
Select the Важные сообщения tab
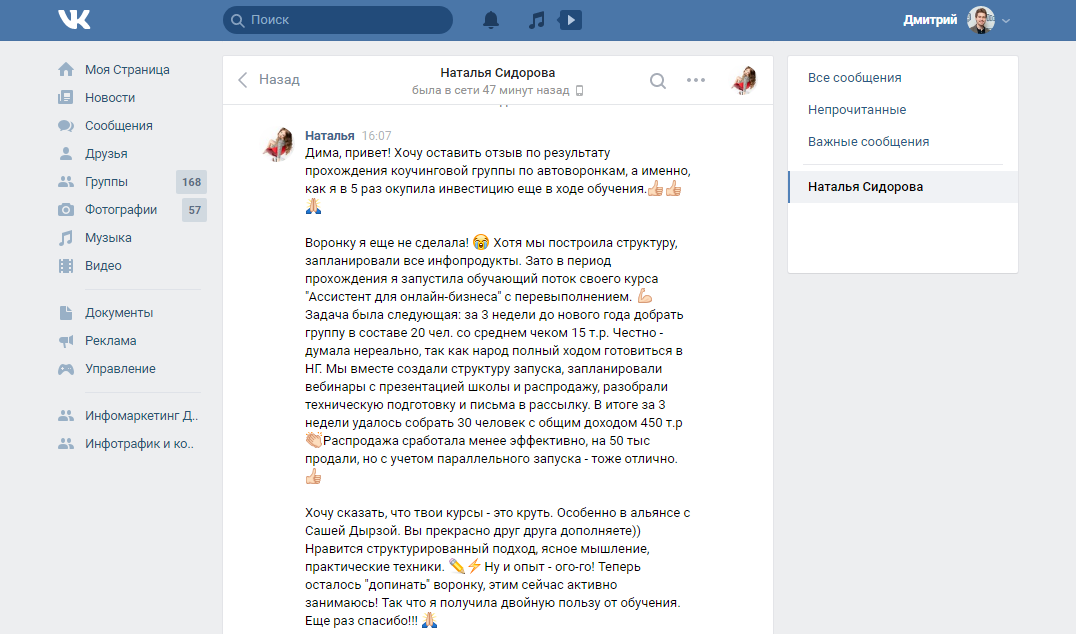click(868, 141)
